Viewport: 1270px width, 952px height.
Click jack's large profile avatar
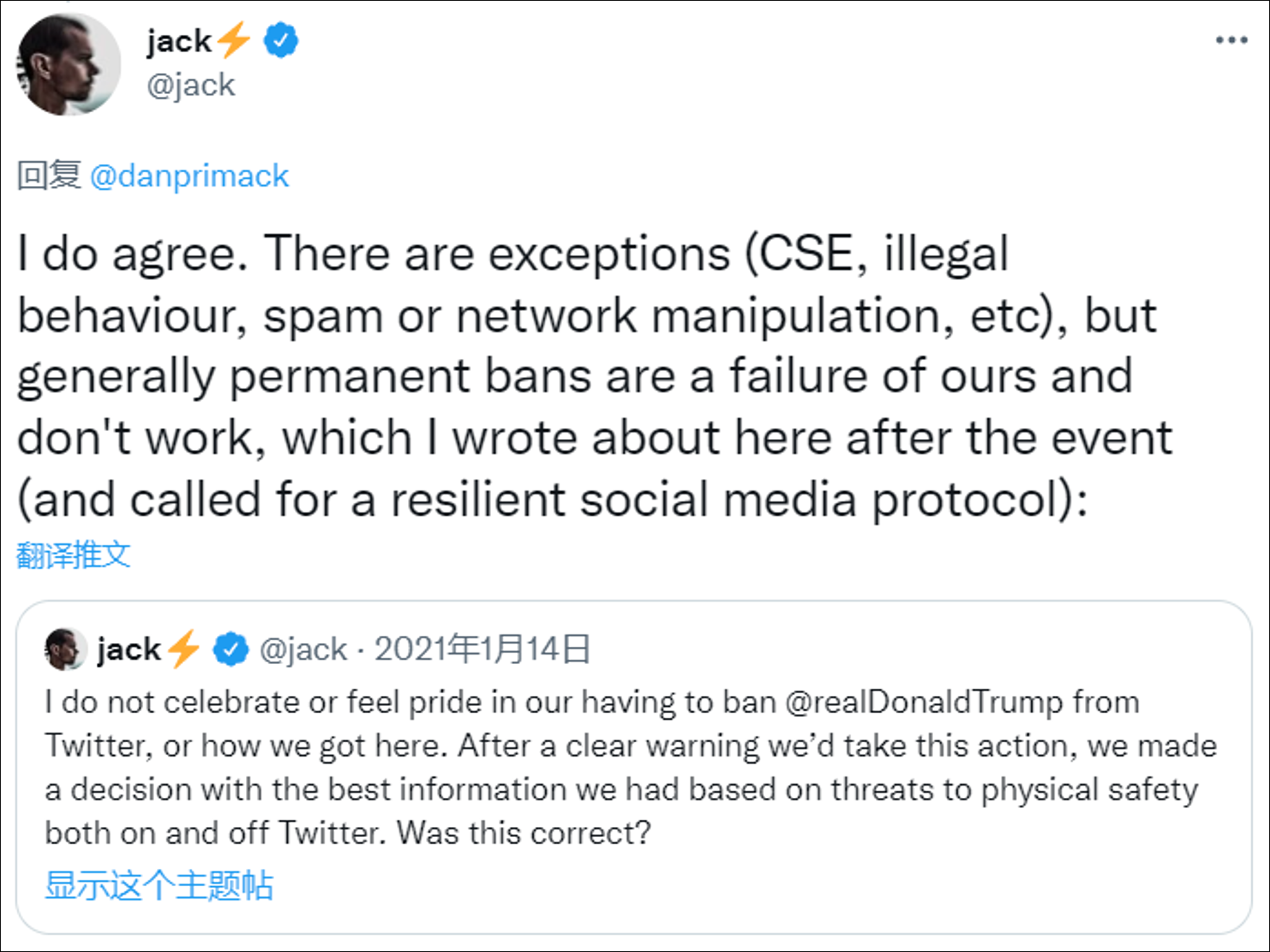pos(69,64)
